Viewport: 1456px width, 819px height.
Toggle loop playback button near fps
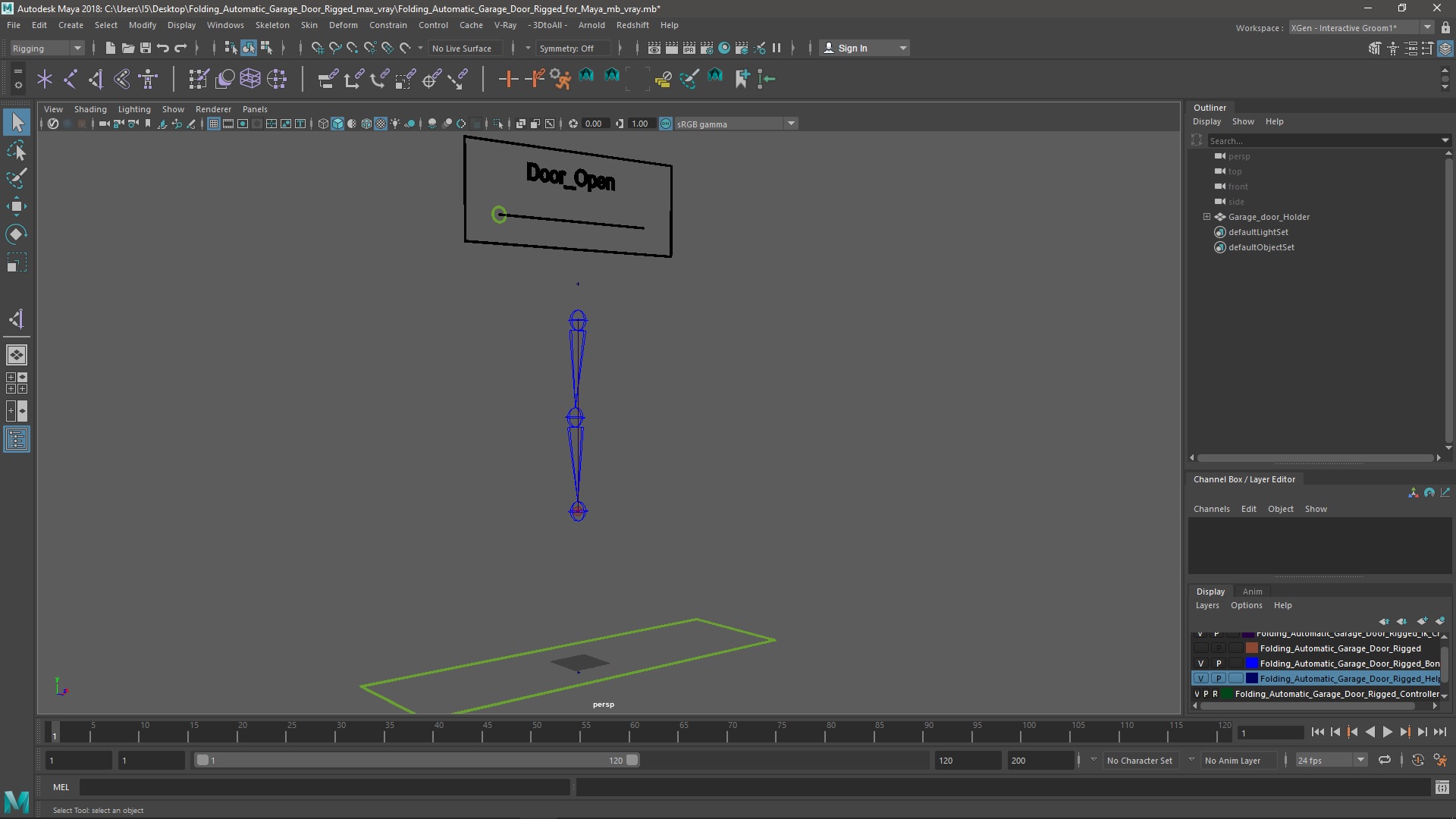pos(1385,760)
